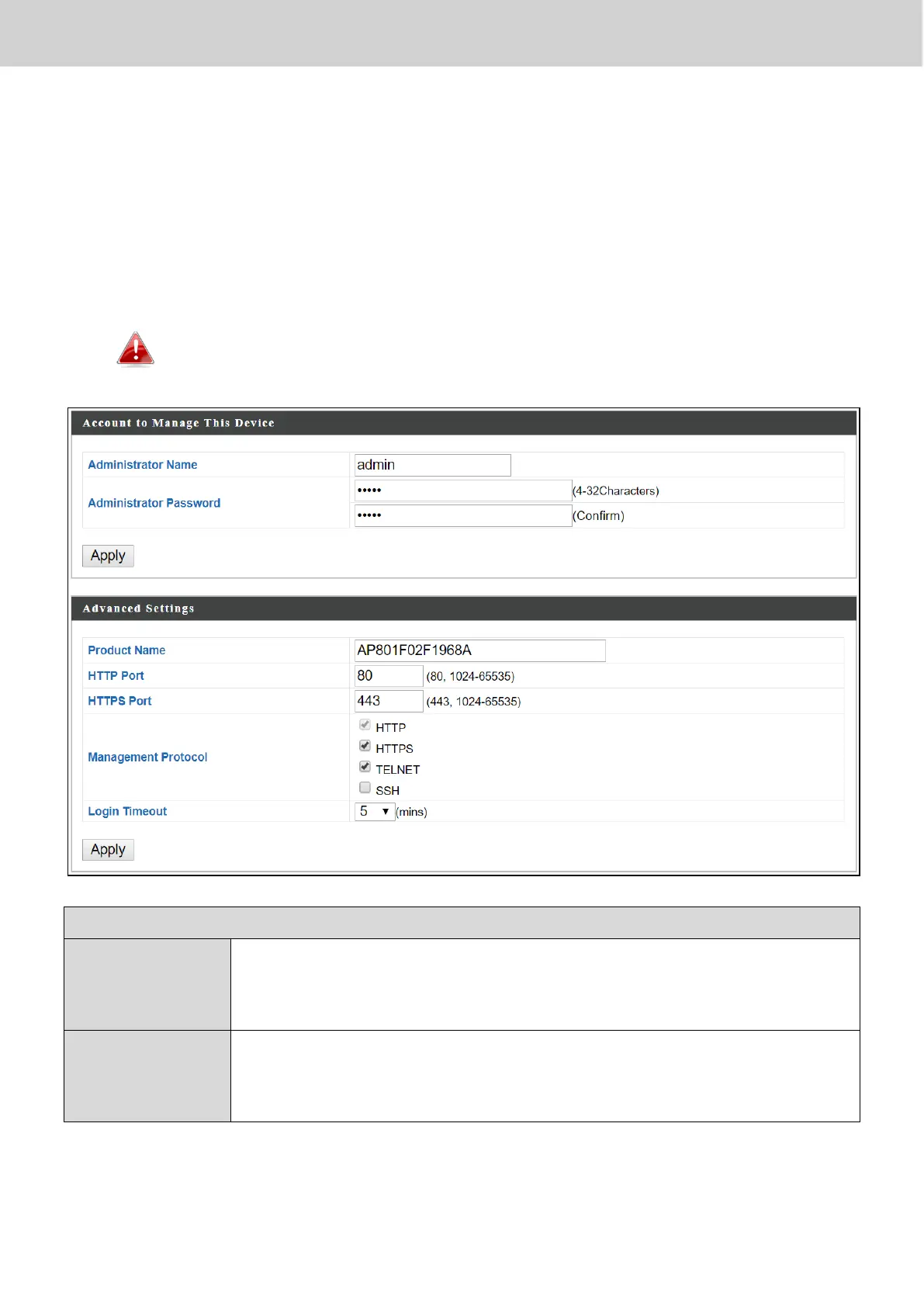
Task: Click the "(4-32Characters)" hint text
Action: [x=616, y=491]
